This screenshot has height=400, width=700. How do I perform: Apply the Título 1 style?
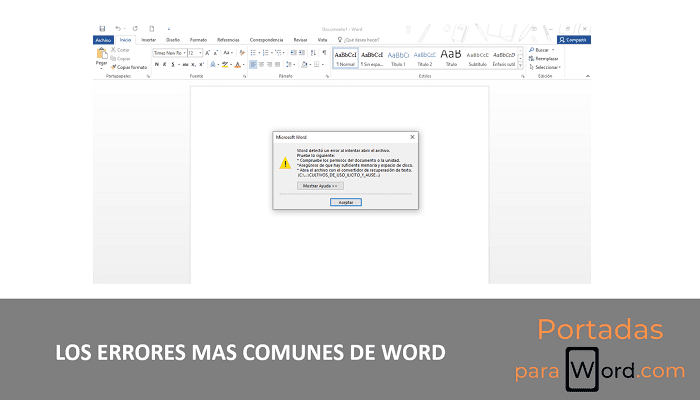pos(398,58)
